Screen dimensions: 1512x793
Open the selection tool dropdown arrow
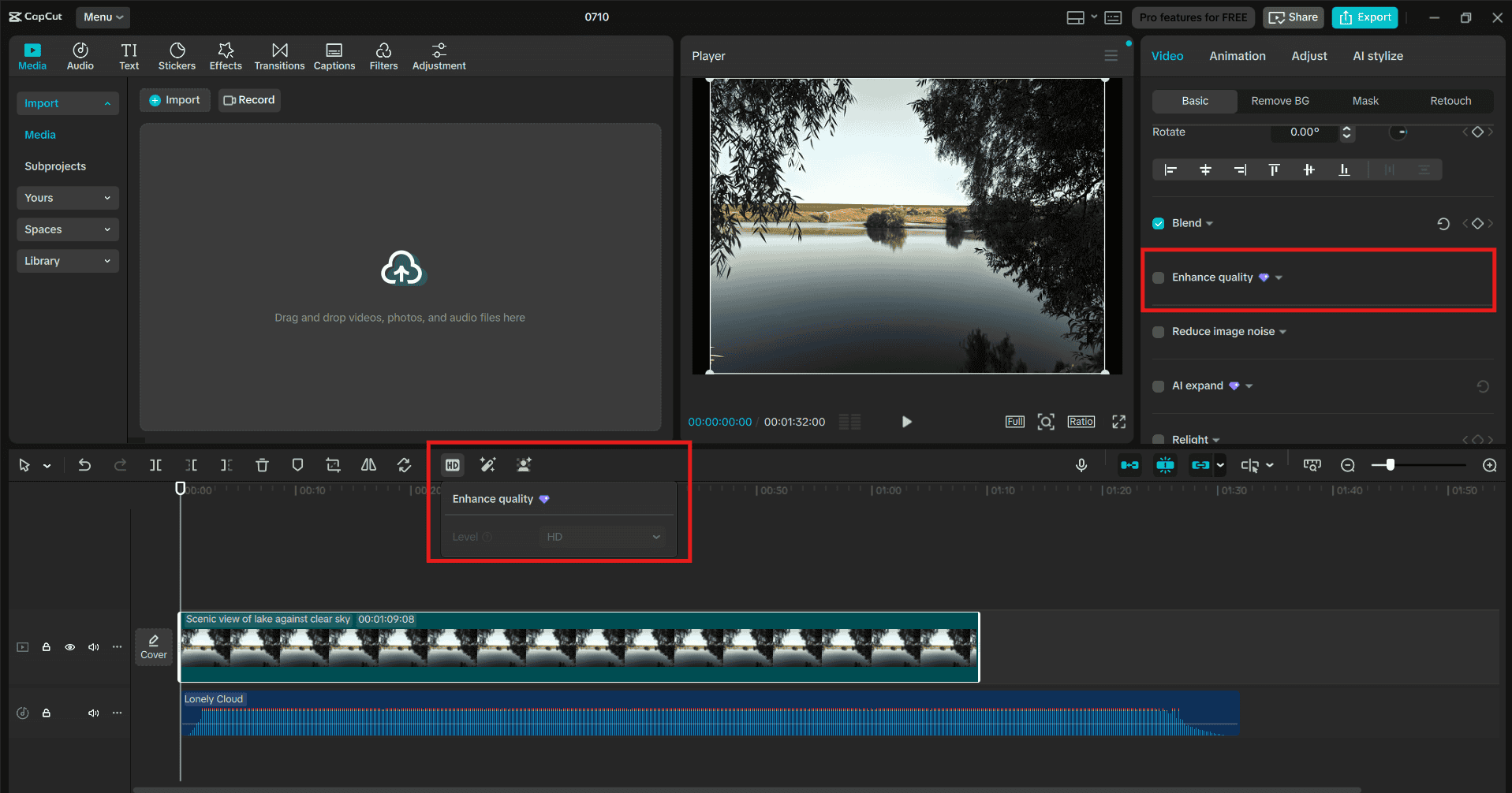point(47,466)
